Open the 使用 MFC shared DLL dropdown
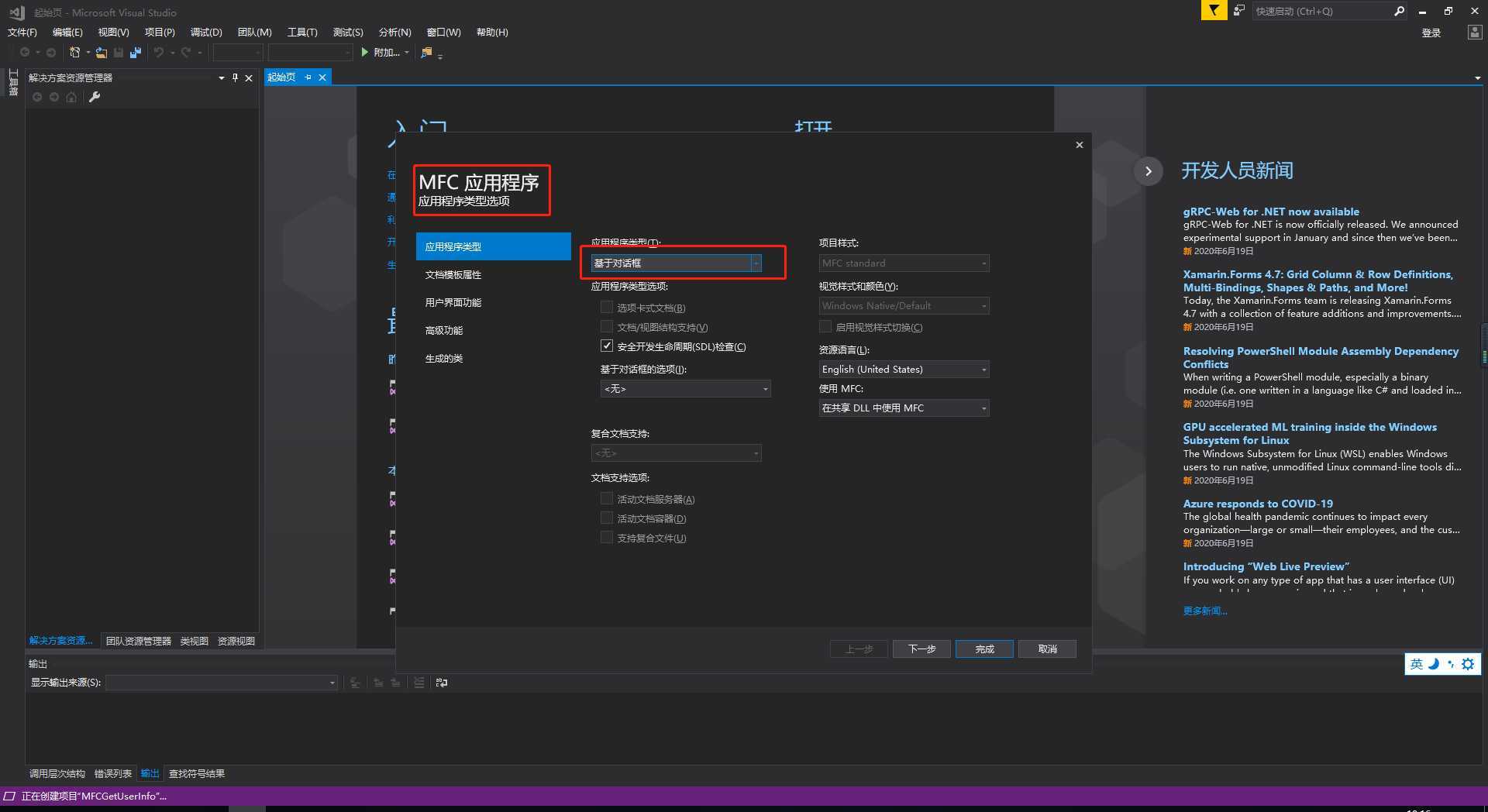The image size is (1488, 812). [x=904, y=408]
